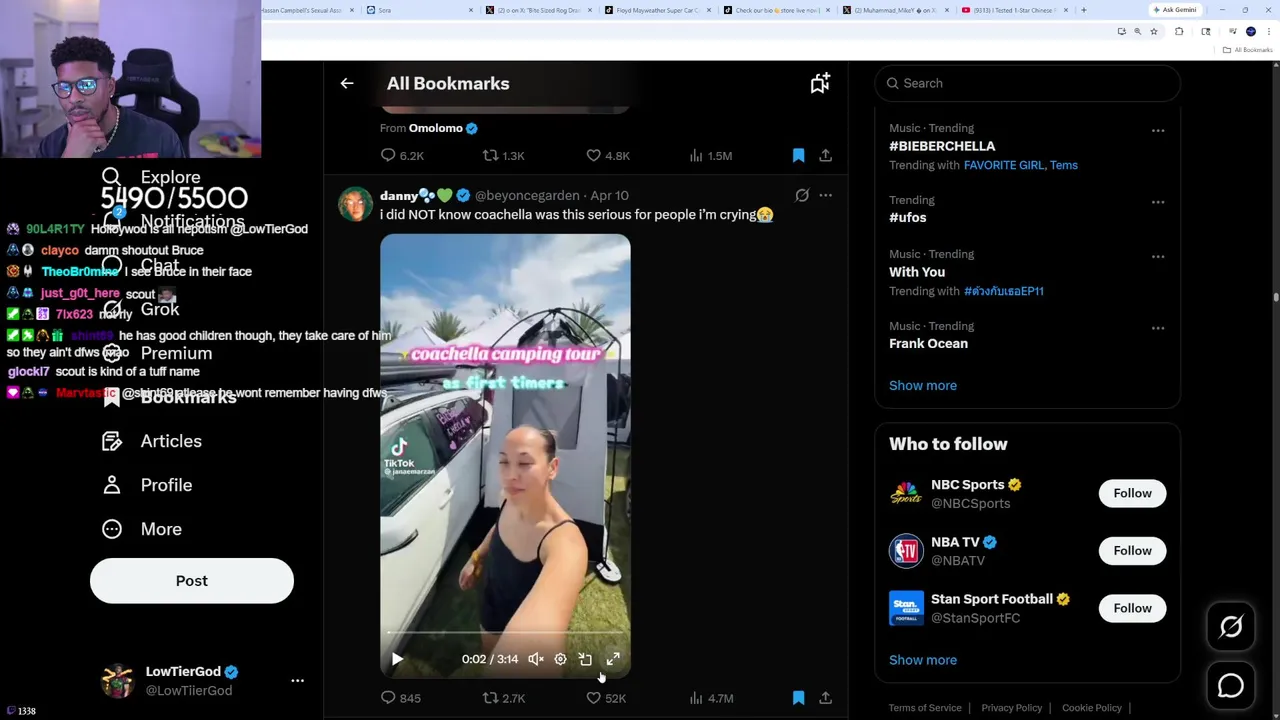This screenshot has height=720, width=1280.
Task: View analytics showing 4.7M views
Action: 712,698
